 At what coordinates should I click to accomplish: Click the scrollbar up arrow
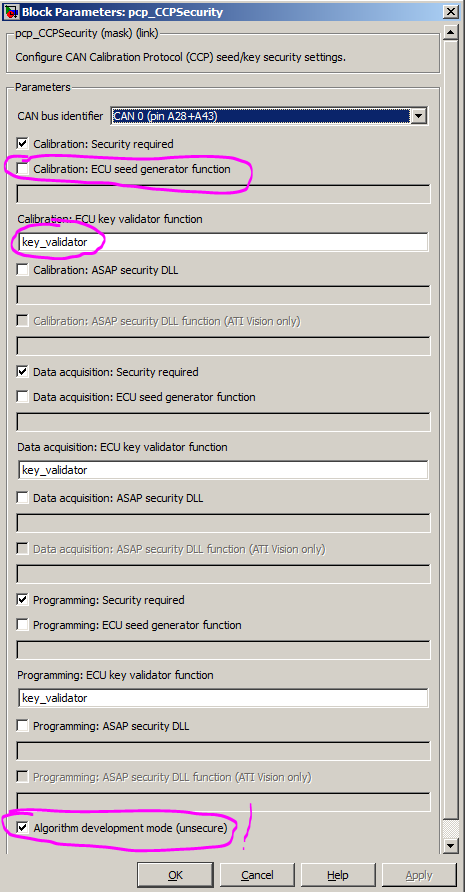point(451,32)
